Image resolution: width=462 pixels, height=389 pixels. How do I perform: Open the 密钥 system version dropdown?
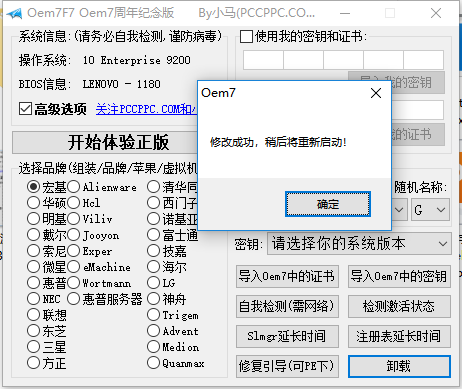[359, 244]
